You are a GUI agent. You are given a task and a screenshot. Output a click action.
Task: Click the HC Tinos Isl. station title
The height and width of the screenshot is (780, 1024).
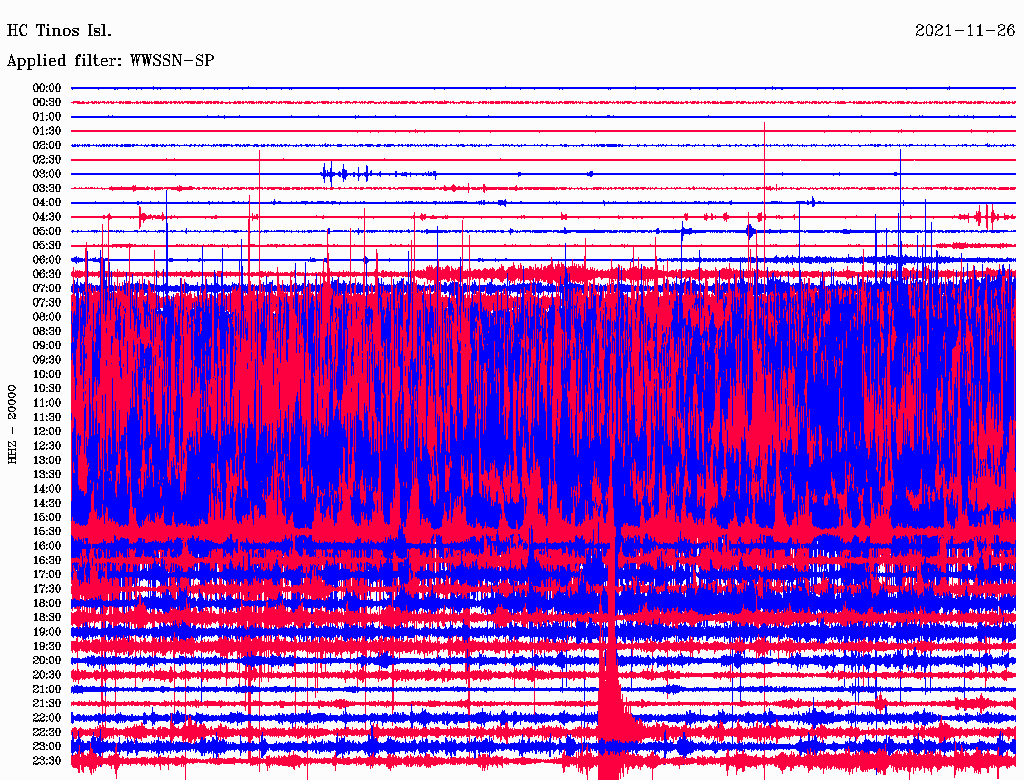point(59,31)
